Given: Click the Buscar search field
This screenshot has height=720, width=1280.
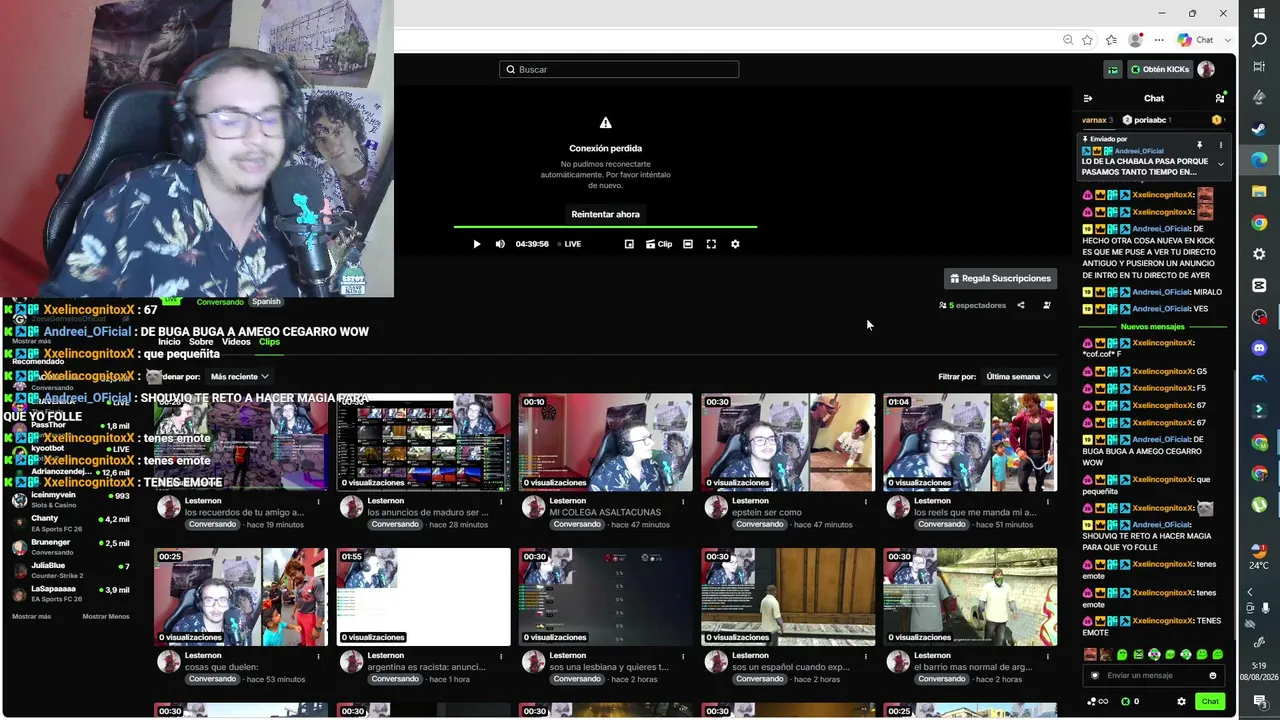Looking at the screenshot, I should click(619, 69).
